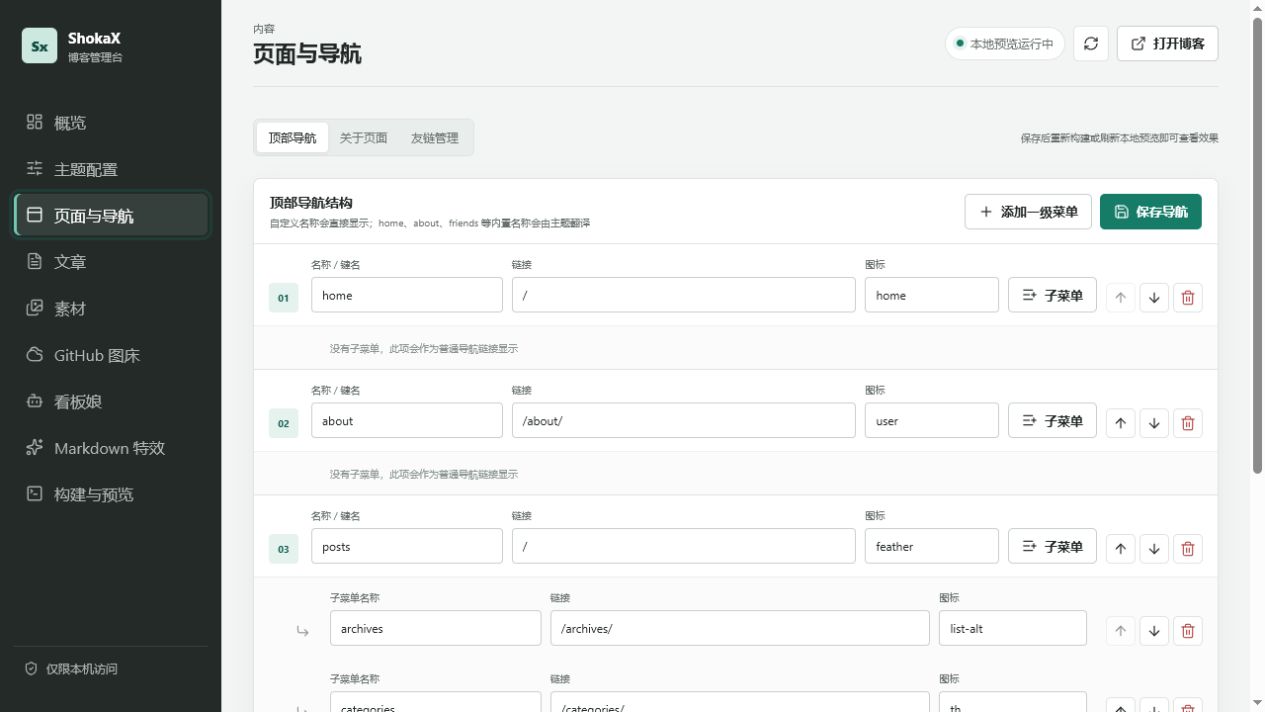This screenshot has height=712, width=1265.
Task: Focus the link field of posts row
Action: click(684, 547)
